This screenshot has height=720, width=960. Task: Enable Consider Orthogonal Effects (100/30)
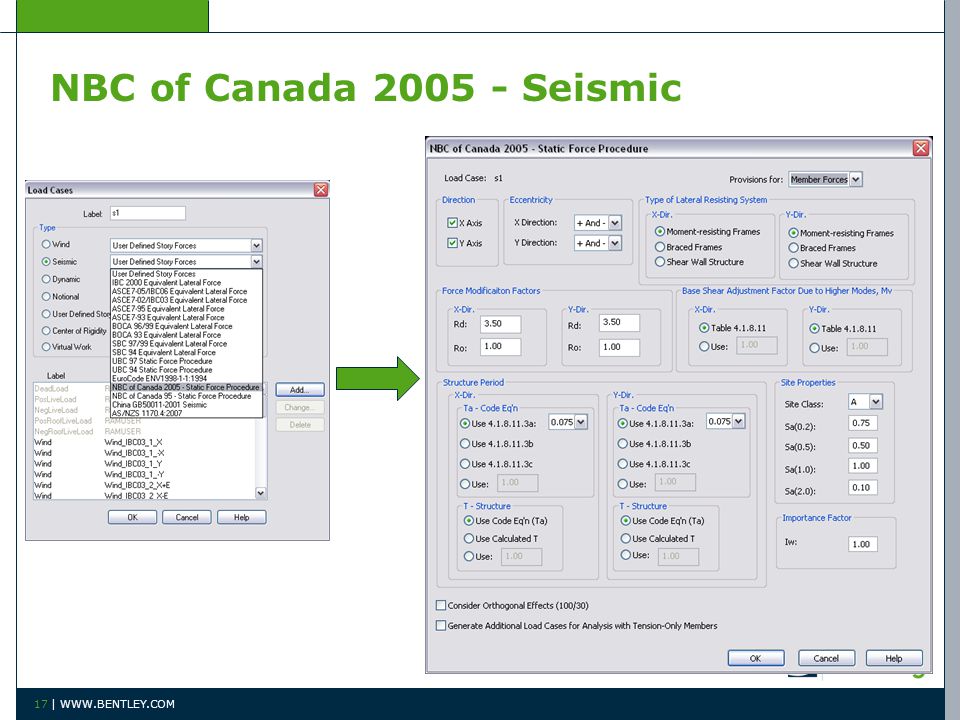pyautogui.click(x=441, y=606)
